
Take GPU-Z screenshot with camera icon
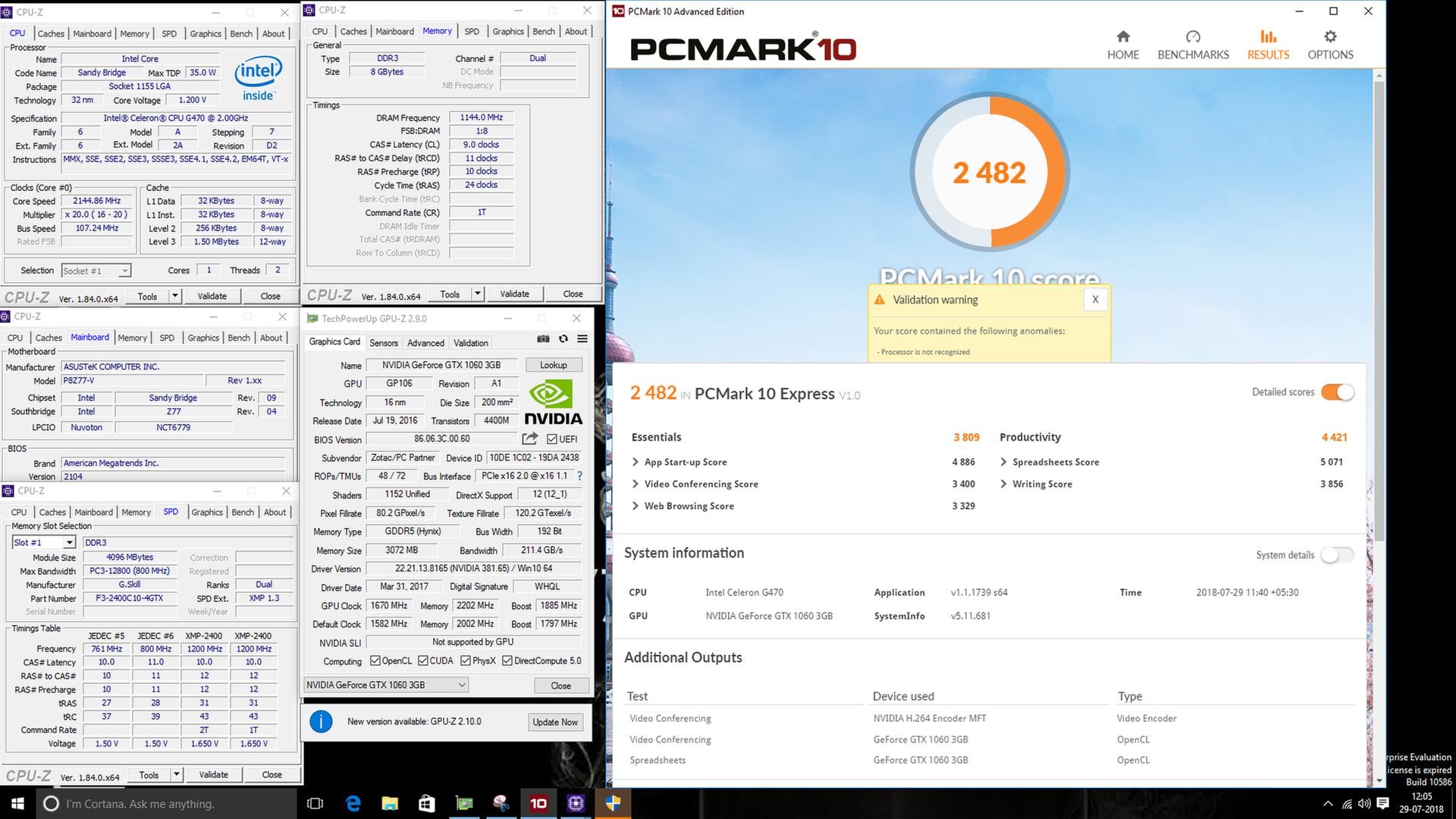click(x=543, y=339)
